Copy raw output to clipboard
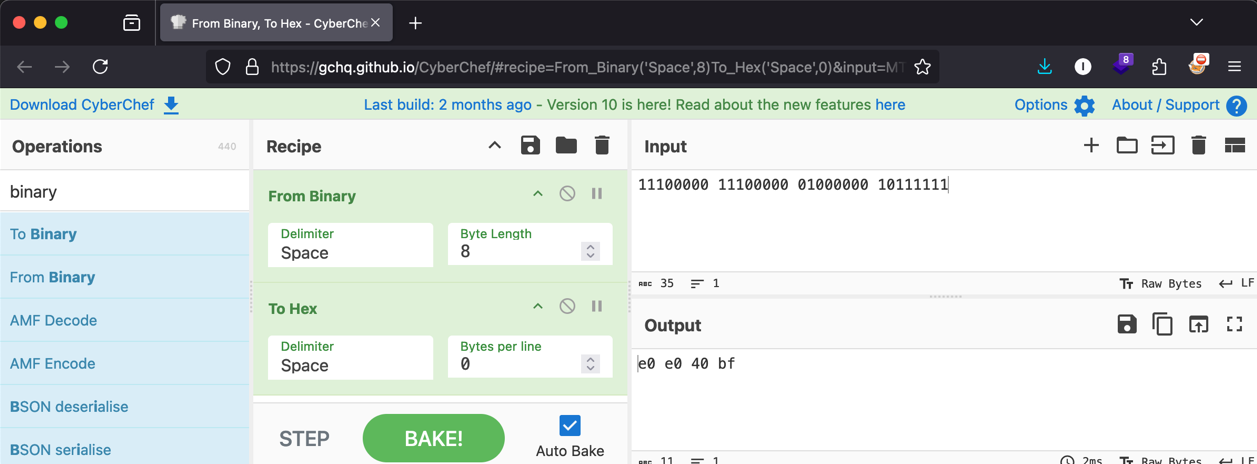Image resolution: width=1257 pixels, height=464 pixels. pyautogui.click(x=1162, y=324)
